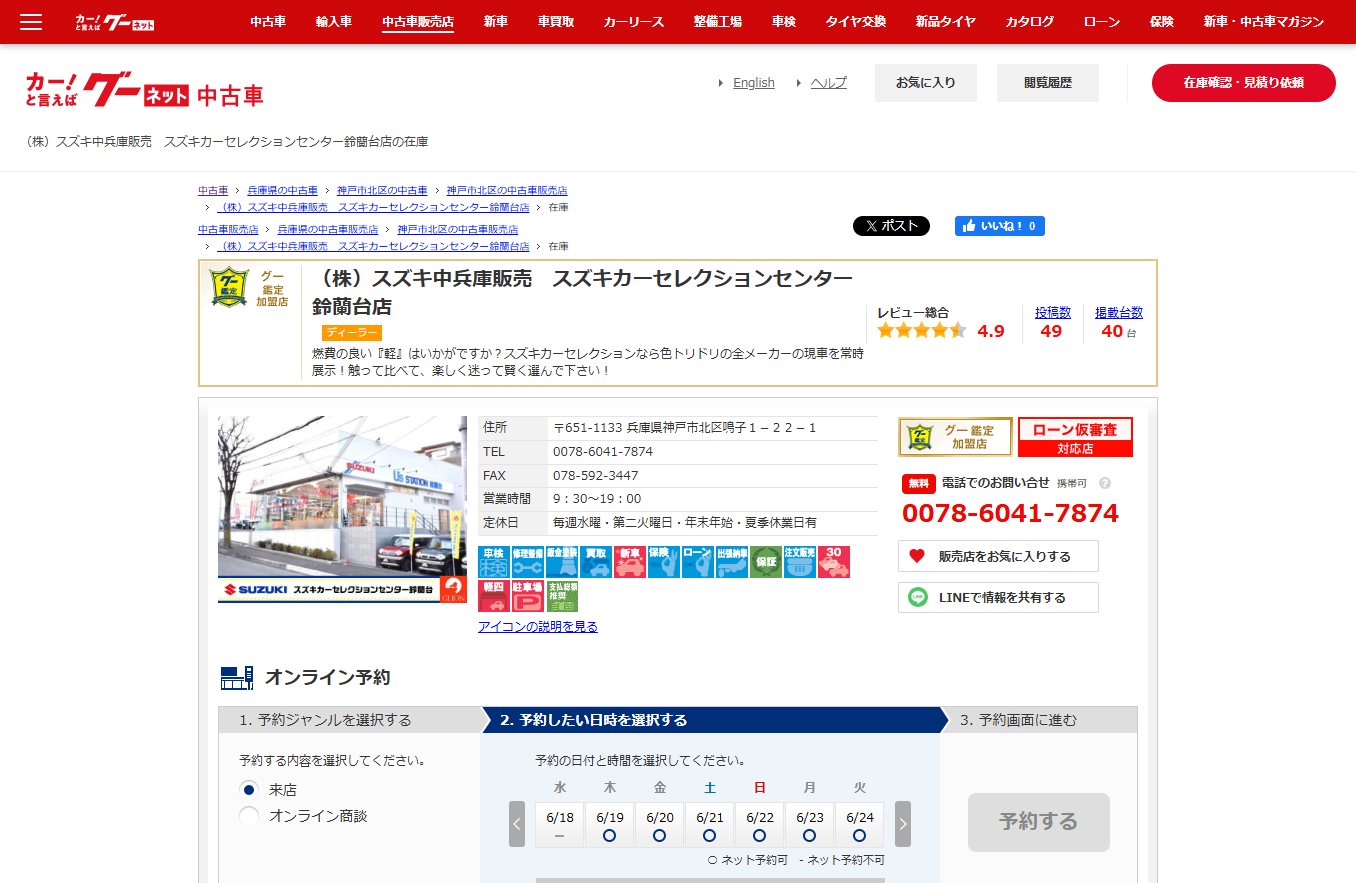Pick the 6/24 reservation slot

860,825
